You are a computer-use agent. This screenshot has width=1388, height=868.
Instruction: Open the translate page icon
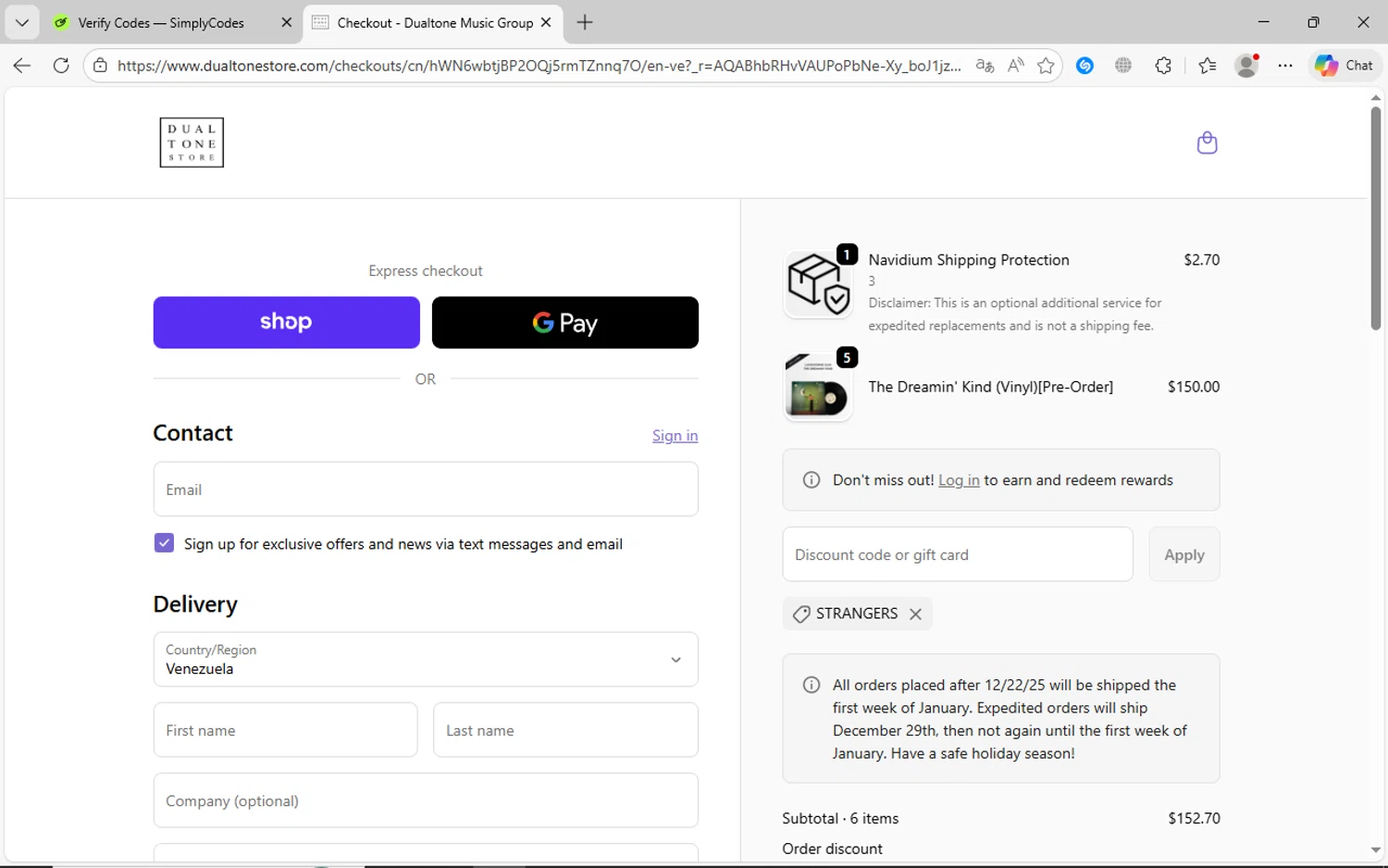tap(985, 66)
